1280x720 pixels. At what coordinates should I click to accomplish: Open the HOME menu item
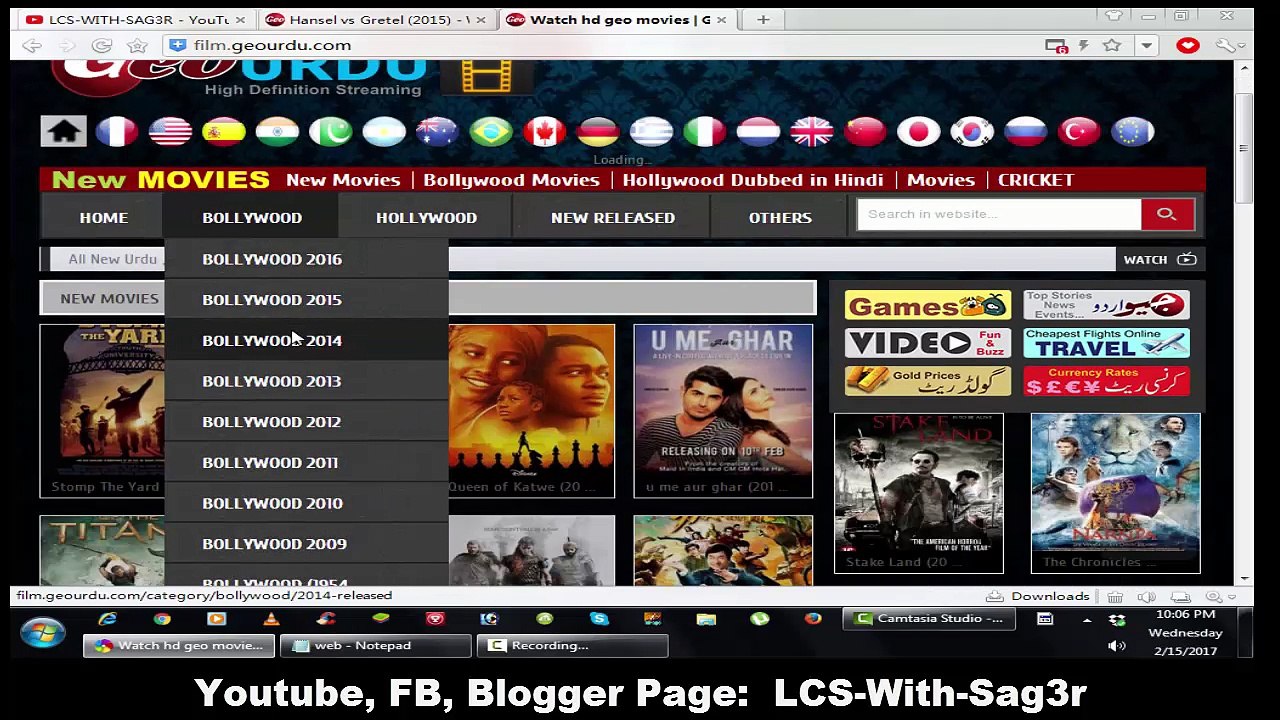pyautogui.click(x=104, y=217)
